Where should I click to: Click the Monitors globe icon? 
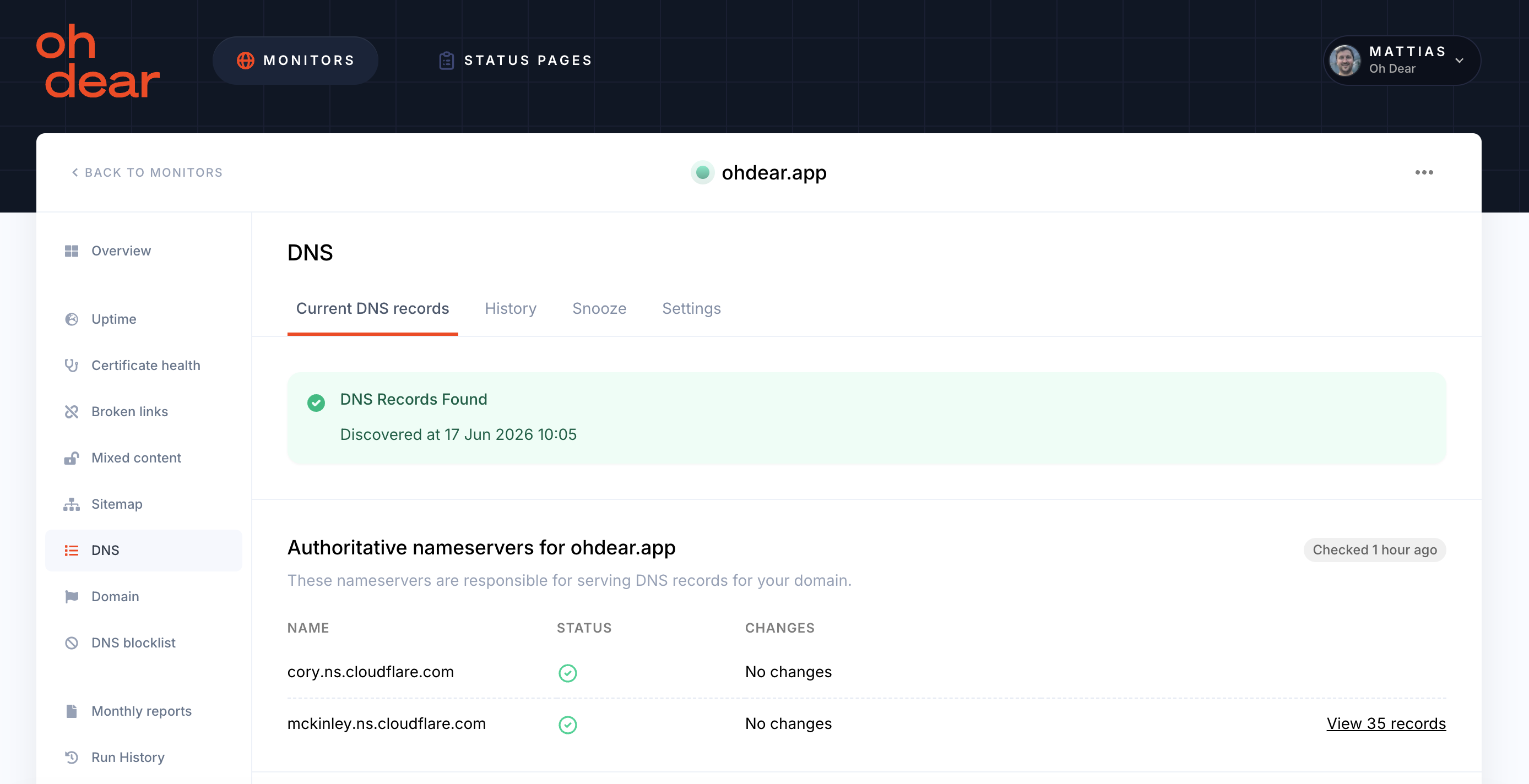point(245,61)
